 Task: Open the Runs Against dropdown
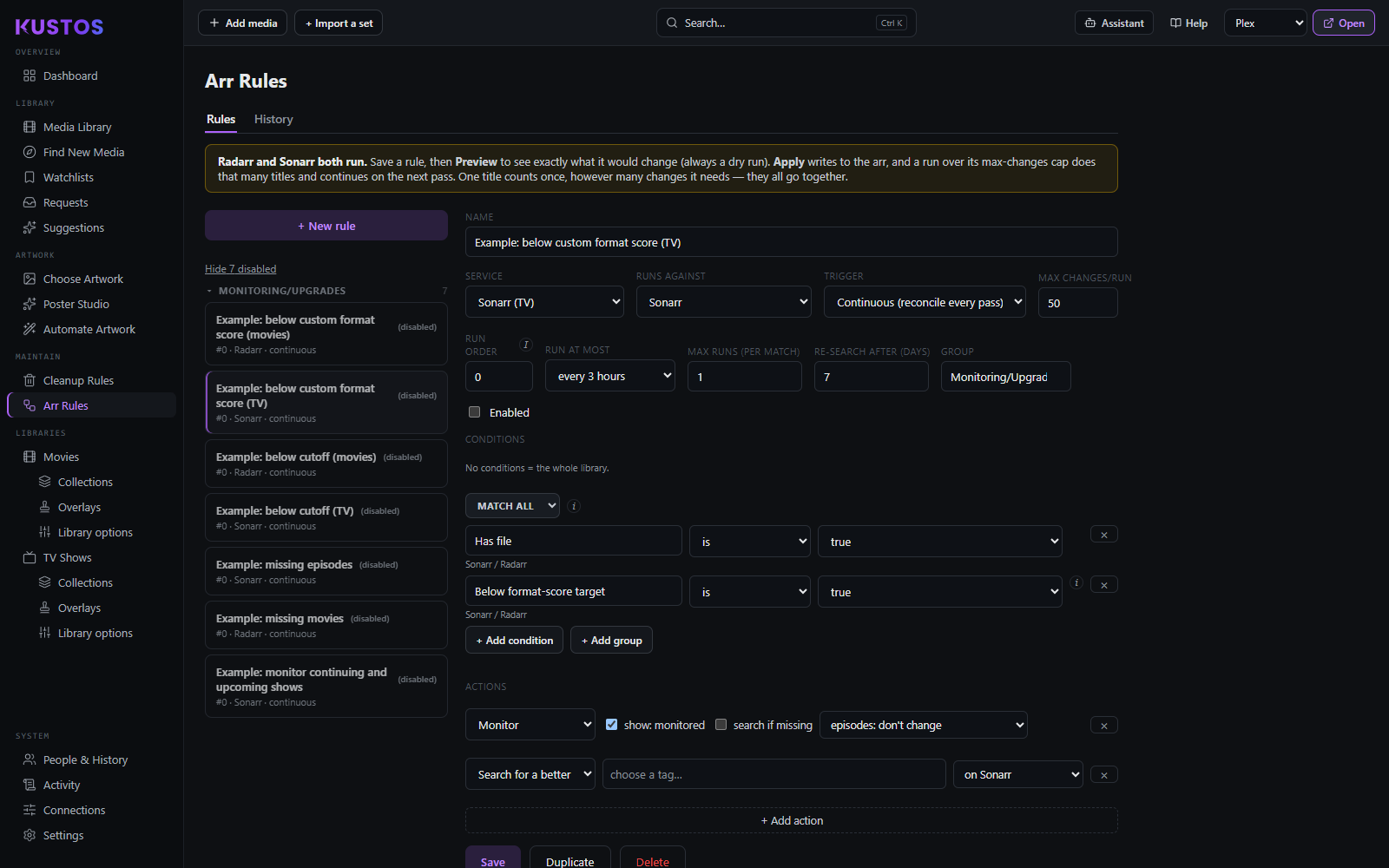724,302
